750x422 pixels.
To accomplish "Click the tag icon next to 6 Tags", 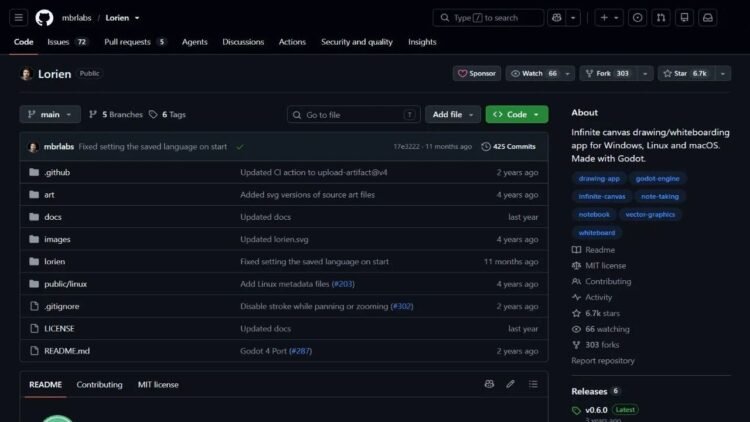I will [153, 114].
